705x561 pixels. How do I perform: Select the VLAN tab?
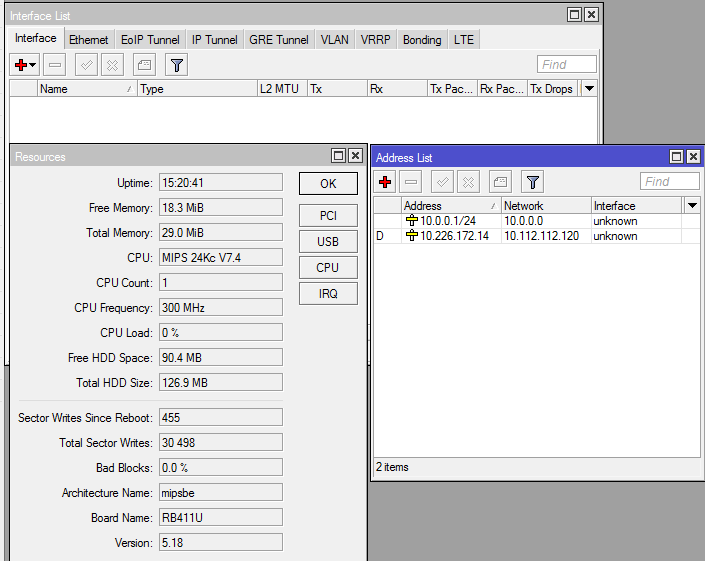(335, 40)
